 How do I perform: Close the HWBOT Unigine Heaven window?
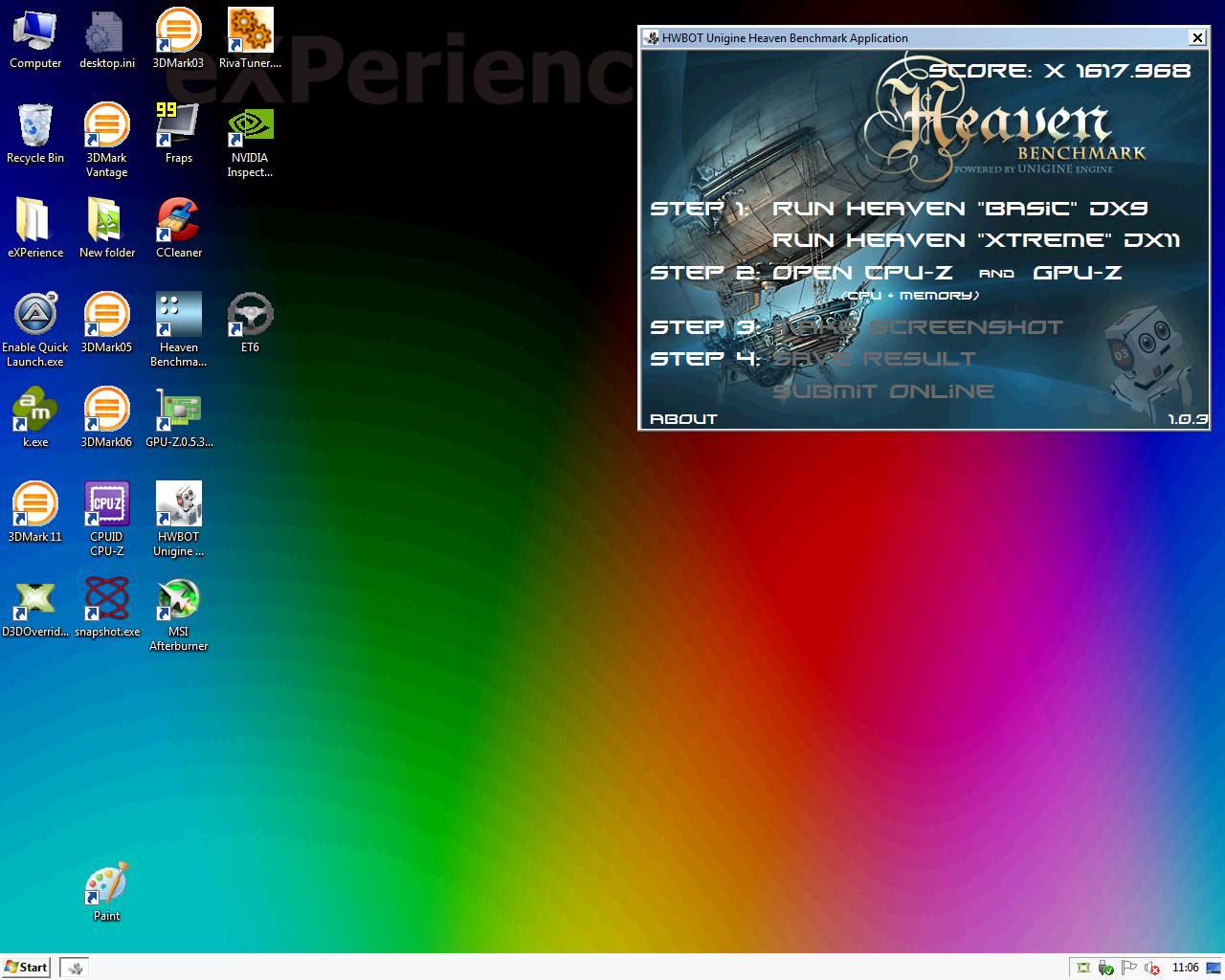1197,37
